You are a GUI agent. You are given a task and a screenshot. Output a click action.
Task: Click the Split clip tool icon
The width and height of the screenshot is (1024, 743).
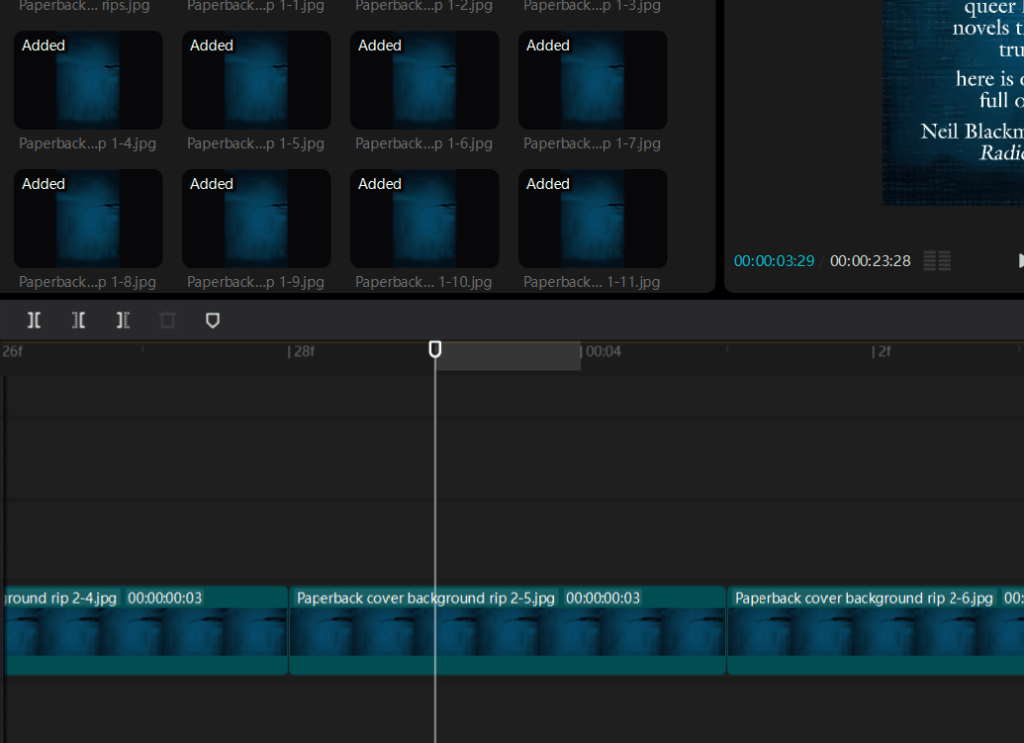coord(34,320)
